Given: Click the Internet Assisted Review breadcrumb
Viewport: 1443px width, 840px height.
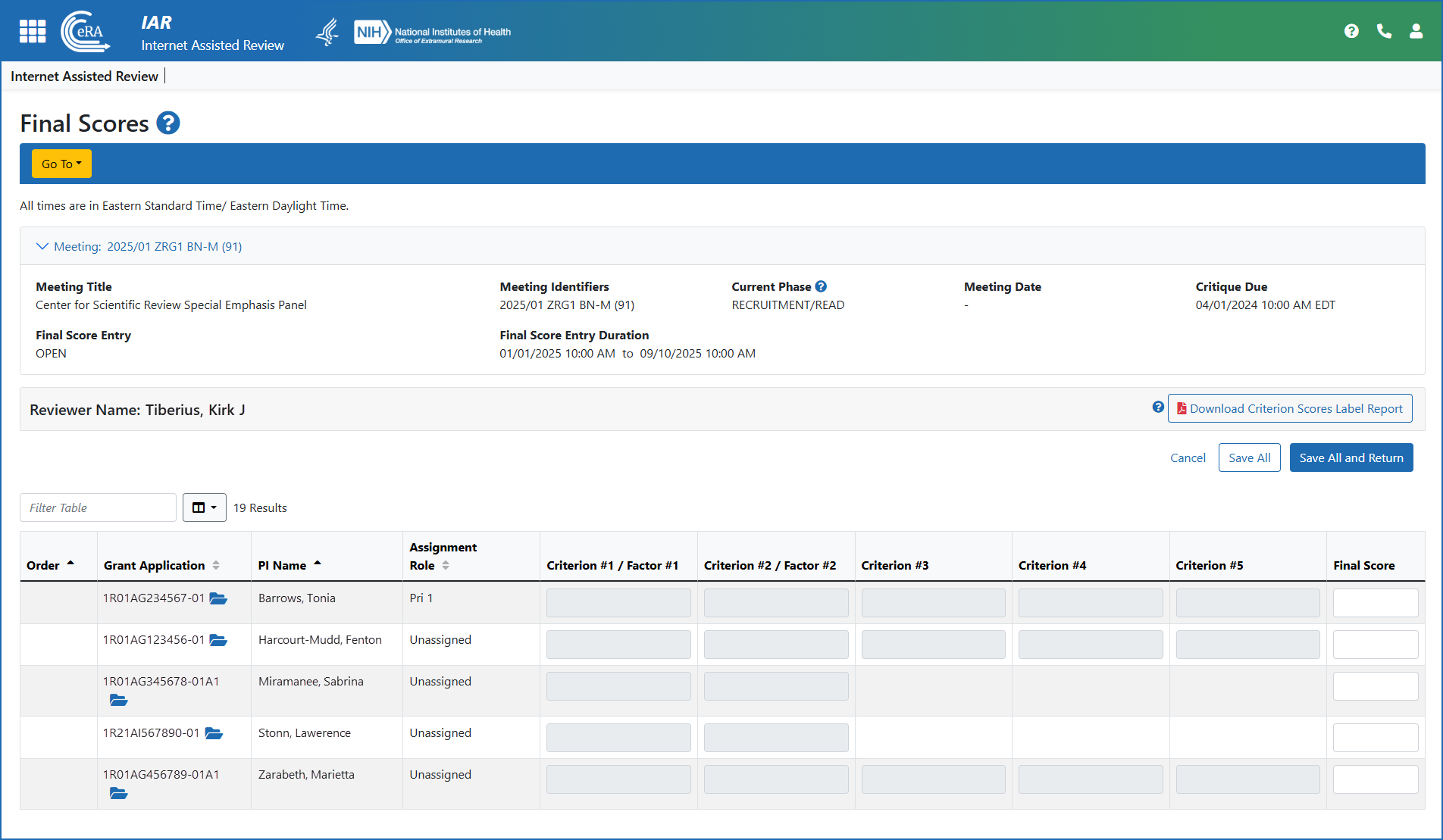Looking at the screenshot, I should pos(84,77).
